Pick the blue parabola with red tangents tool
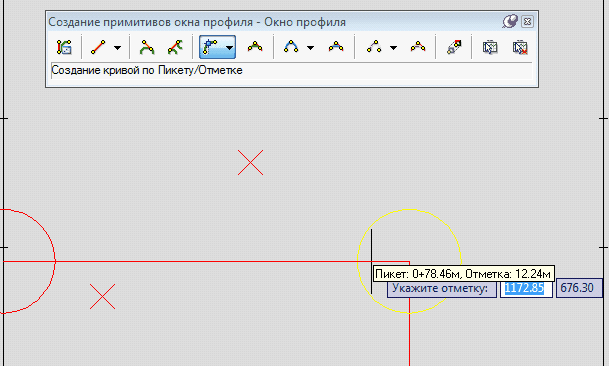The width and height of the screenshot is (609, 366). 336,47
